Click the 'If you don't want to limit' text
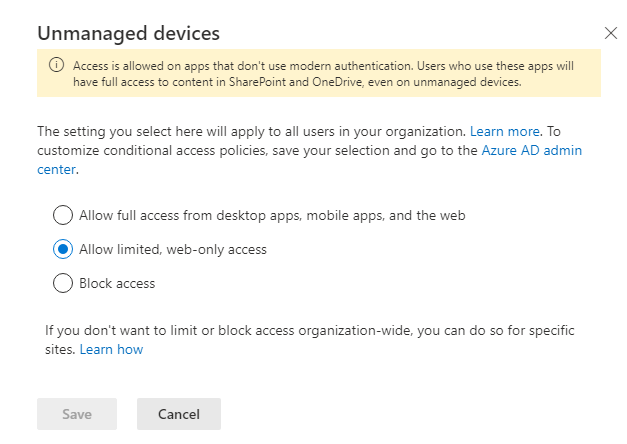The height and width of the screenshot is (444, 627). coord(310,340)
